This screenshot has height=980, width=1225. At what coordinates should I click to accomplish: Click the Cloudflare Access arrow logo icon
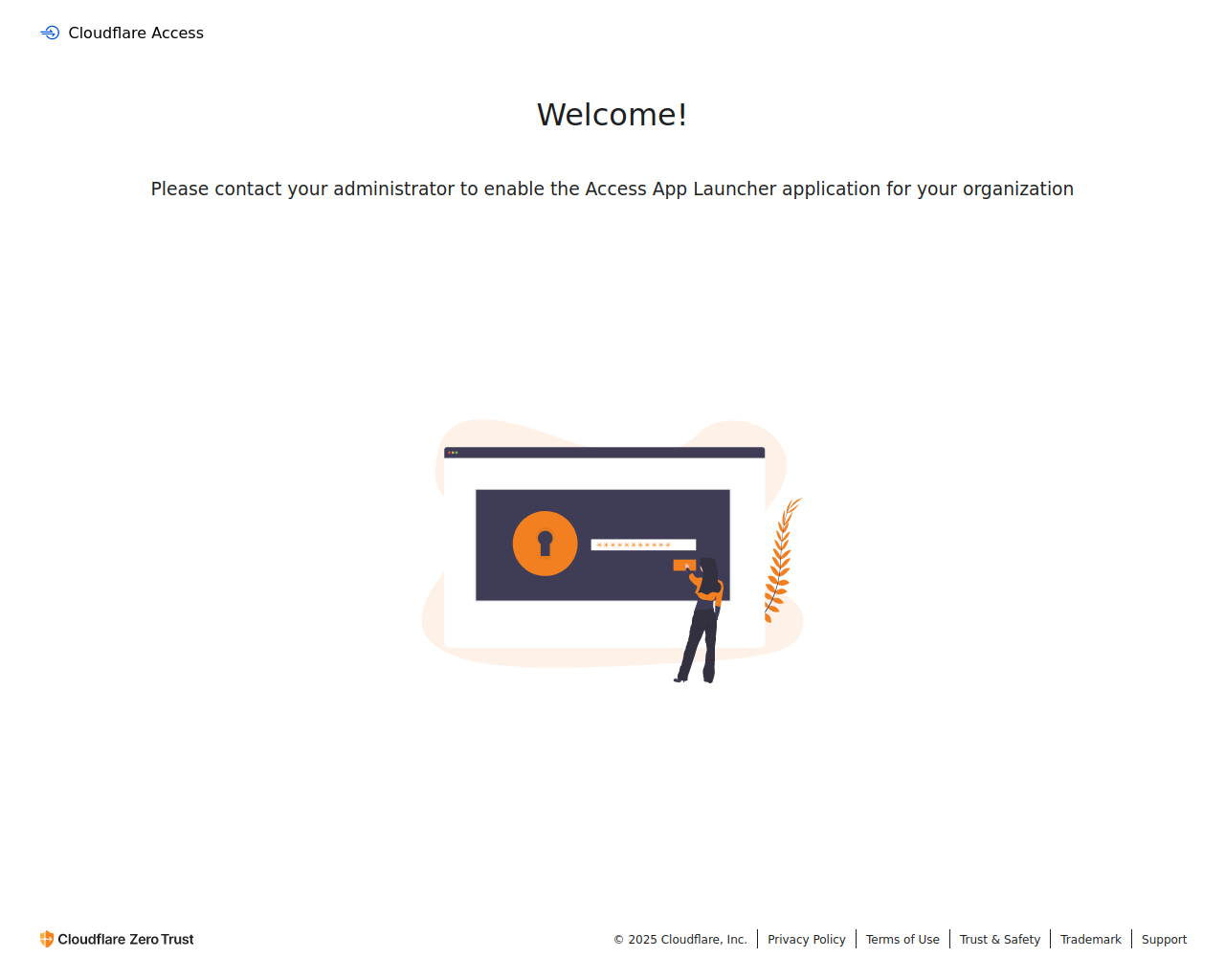(x=50, y=33)
